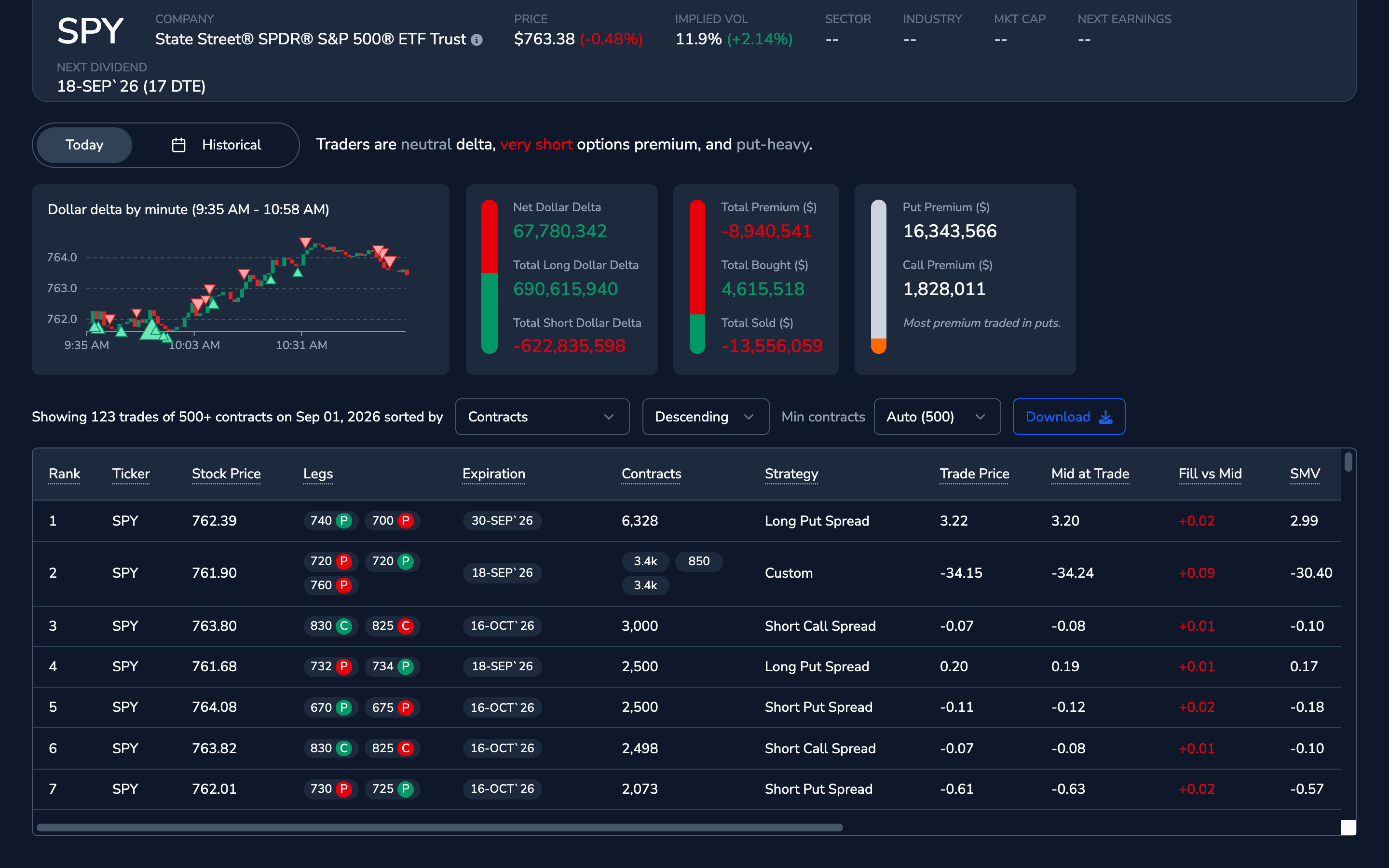Sort by the Rank column header
The height and width of the screenshot is (868, 1389).
point(64,474)
